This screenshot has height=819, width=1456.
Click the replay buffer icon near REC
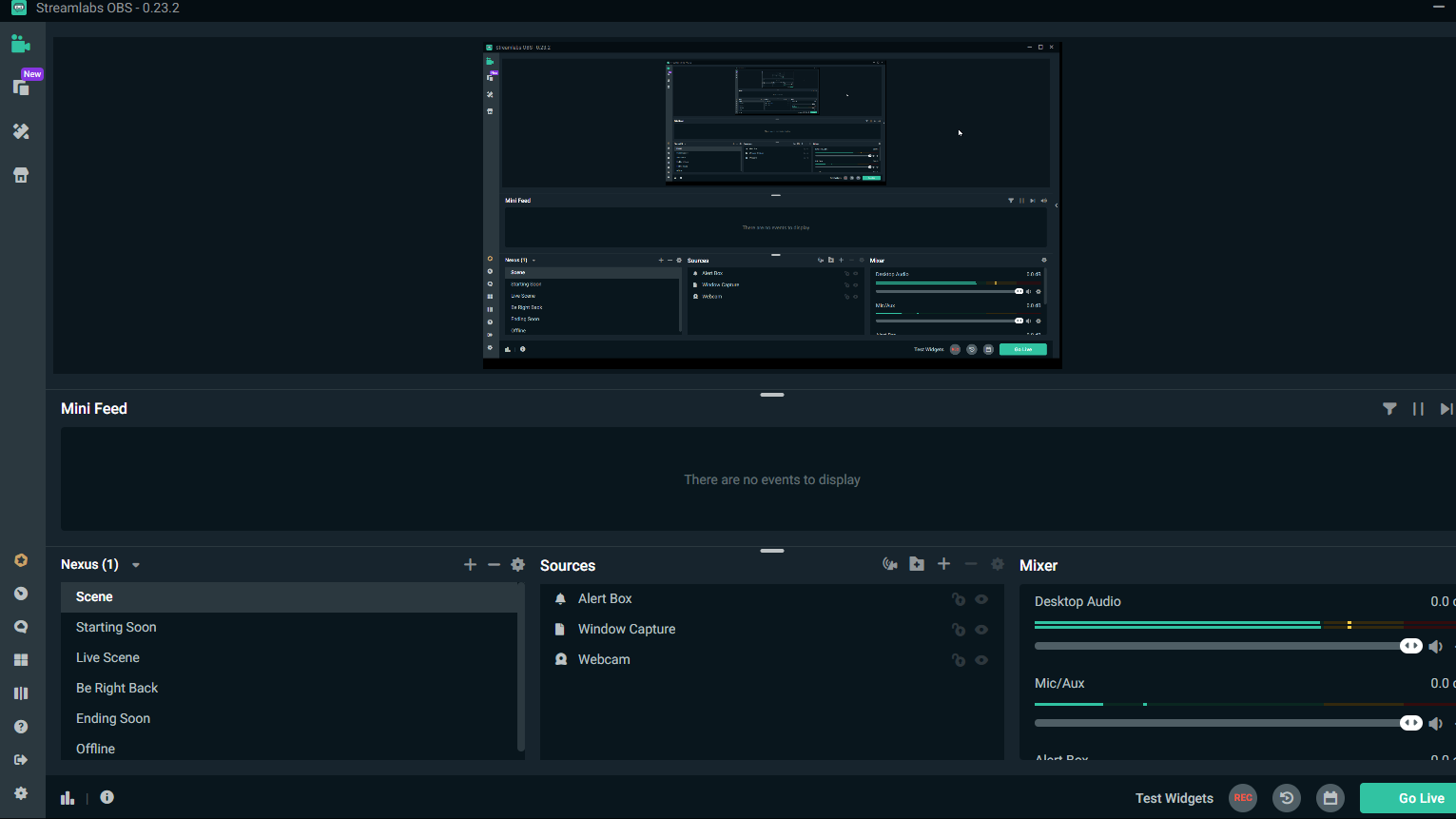point(1287,798)
